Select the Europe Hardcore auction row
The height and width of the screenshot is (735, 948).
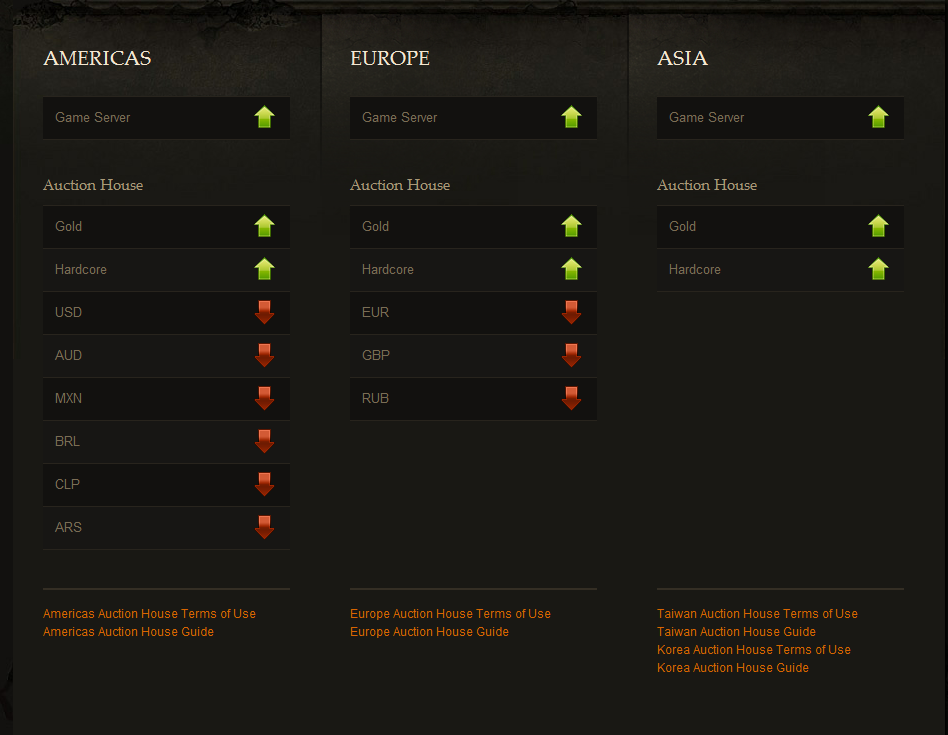click(473, 269)
